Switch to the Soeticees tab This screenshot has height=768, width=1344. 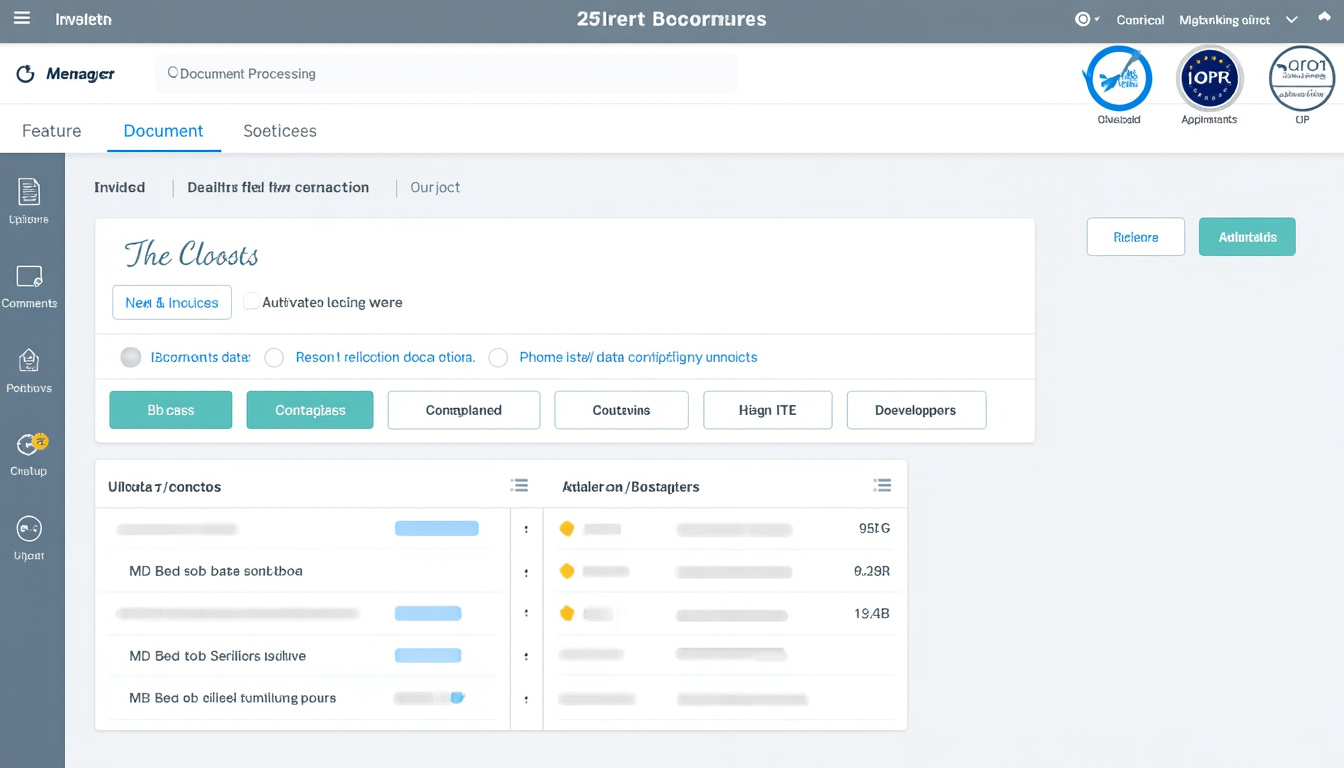[280, 131]
